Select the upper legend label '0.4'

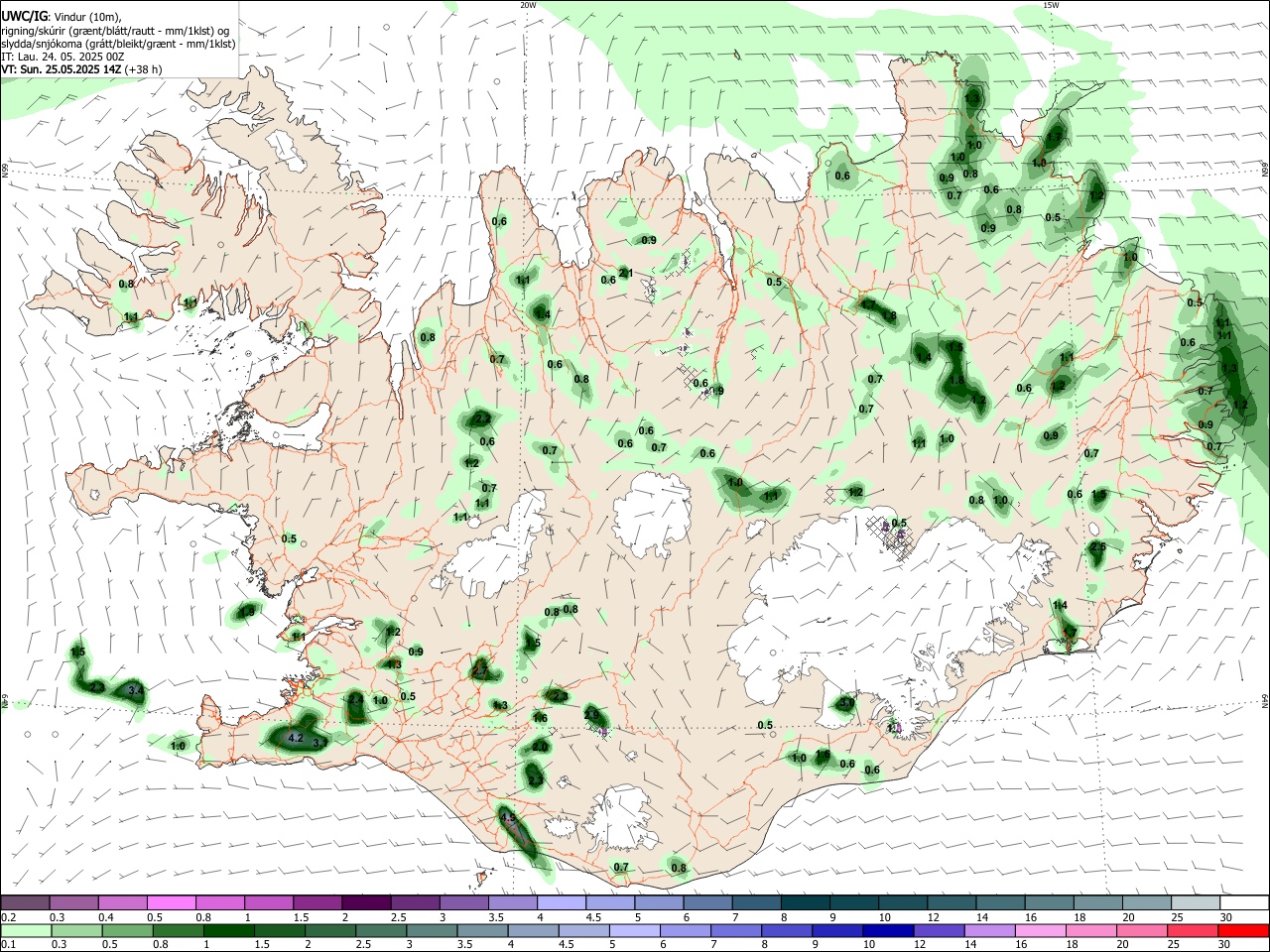(x=106, y=917)
